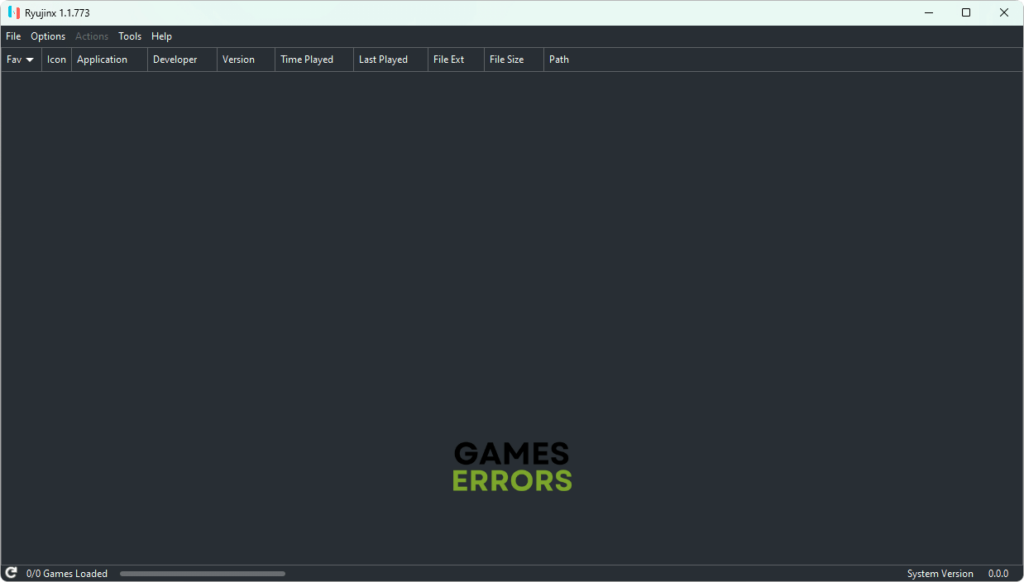Open the File menu
The width and height of the screenshot is (1024, 582).
coord(13,36)
